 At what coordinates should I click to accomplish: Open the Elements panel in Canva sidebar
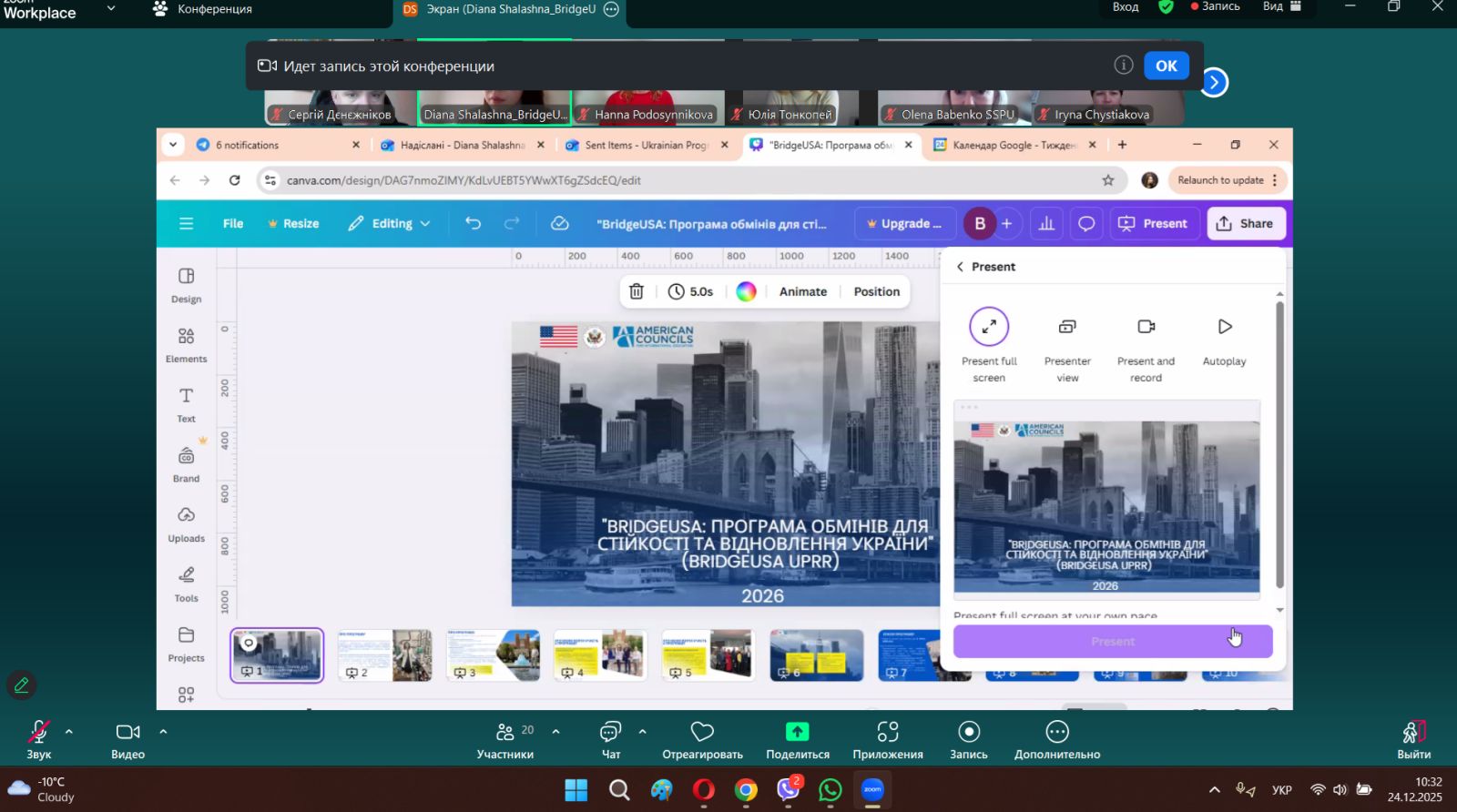186,344
